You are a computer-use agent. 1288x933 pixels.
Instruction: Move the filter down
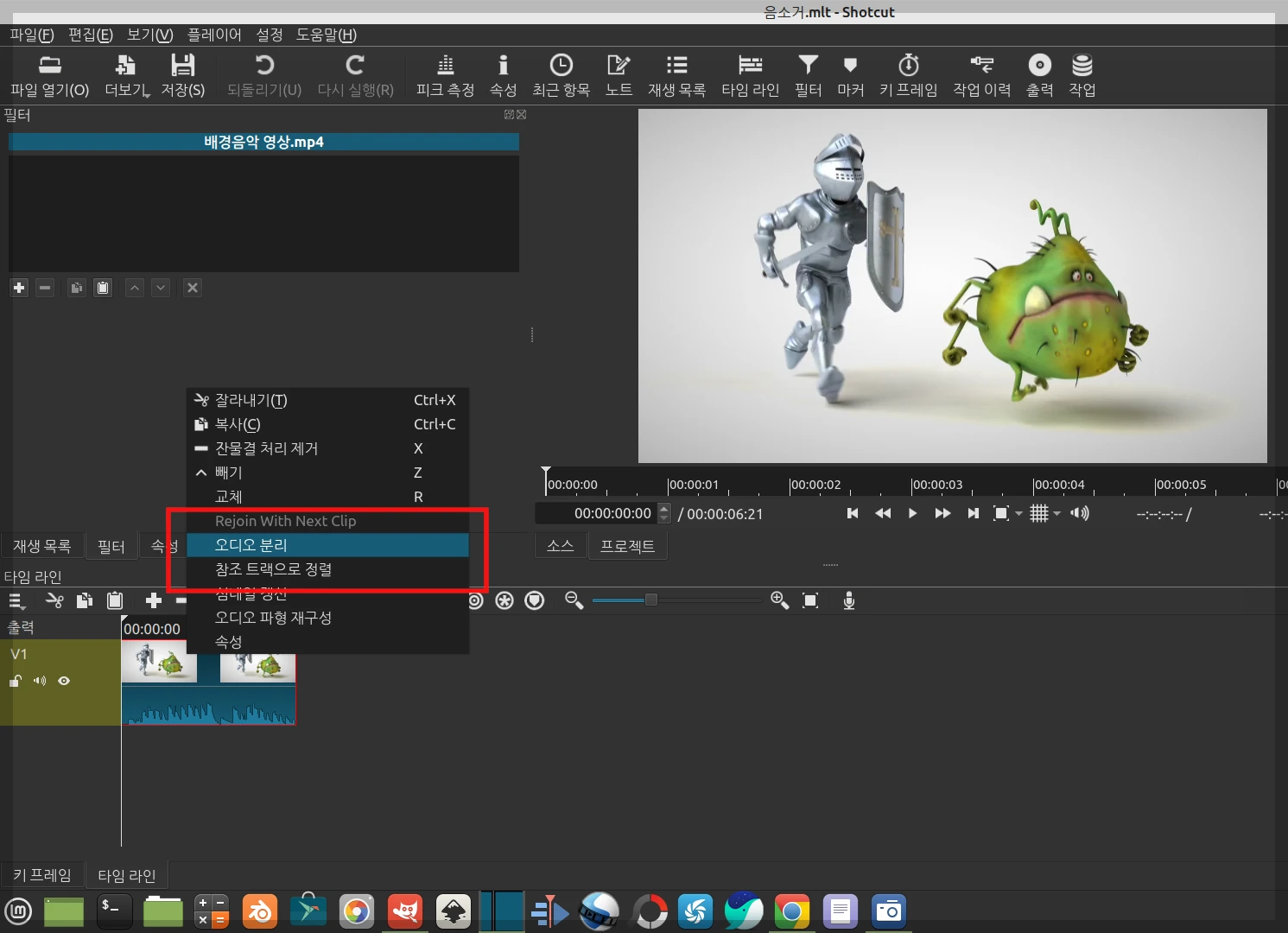point(161,288)
